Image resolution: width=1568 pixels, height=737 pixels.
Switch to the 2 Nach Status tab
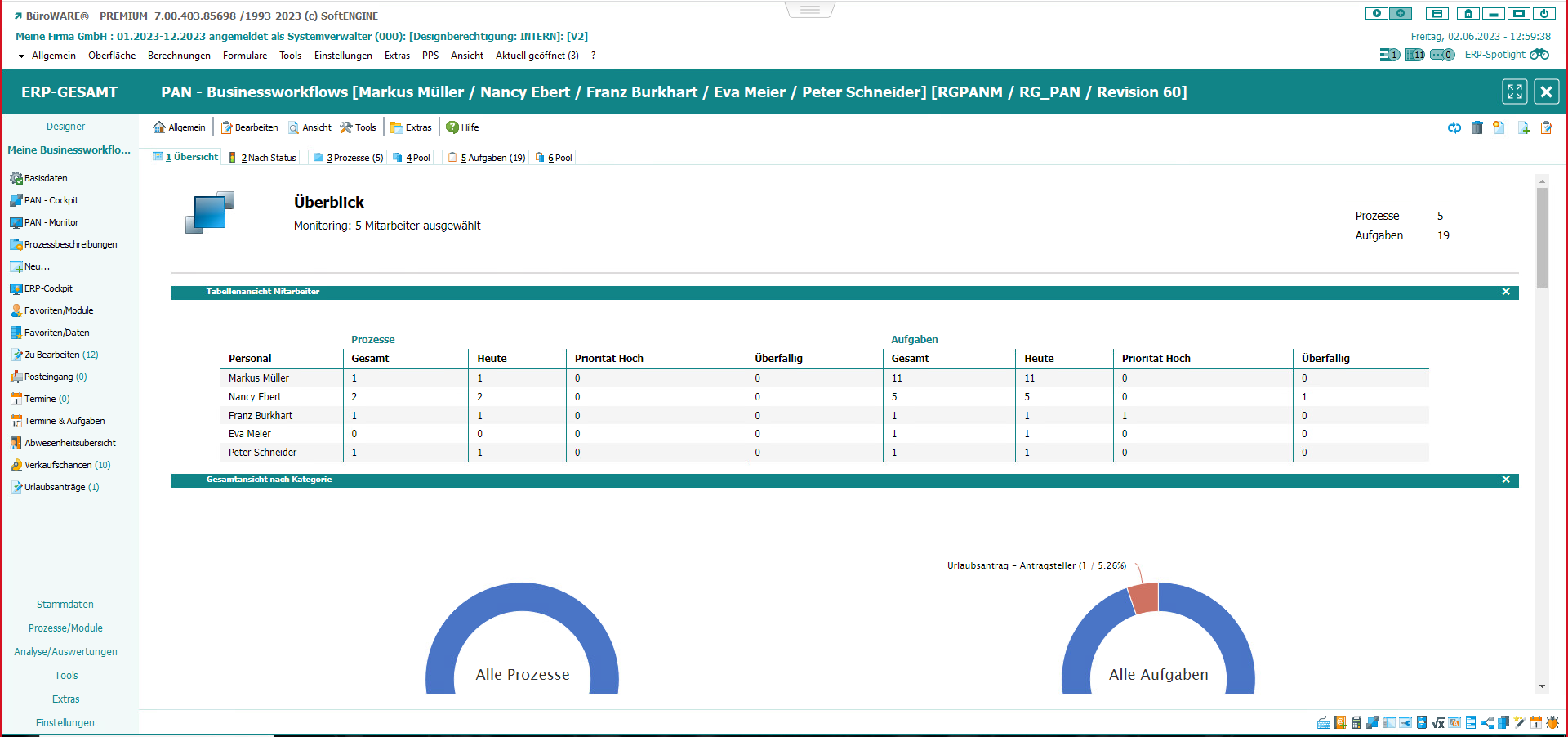click(263, 158)
